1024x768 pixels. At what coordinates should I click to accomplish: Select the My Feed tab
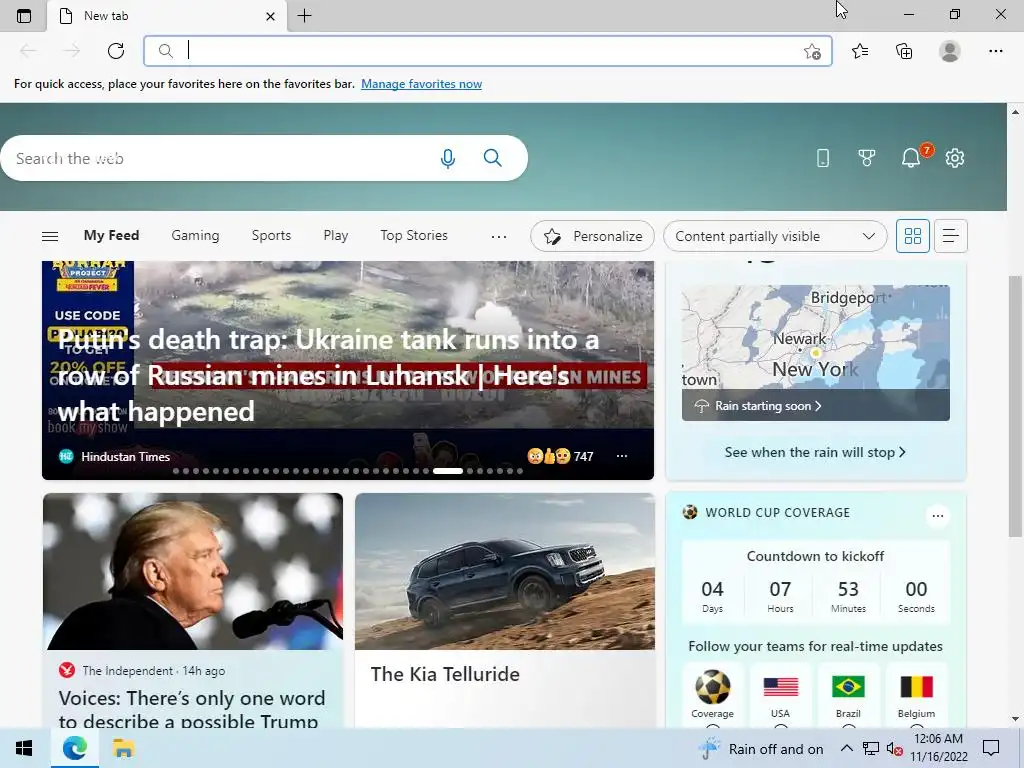pos(111,236)
